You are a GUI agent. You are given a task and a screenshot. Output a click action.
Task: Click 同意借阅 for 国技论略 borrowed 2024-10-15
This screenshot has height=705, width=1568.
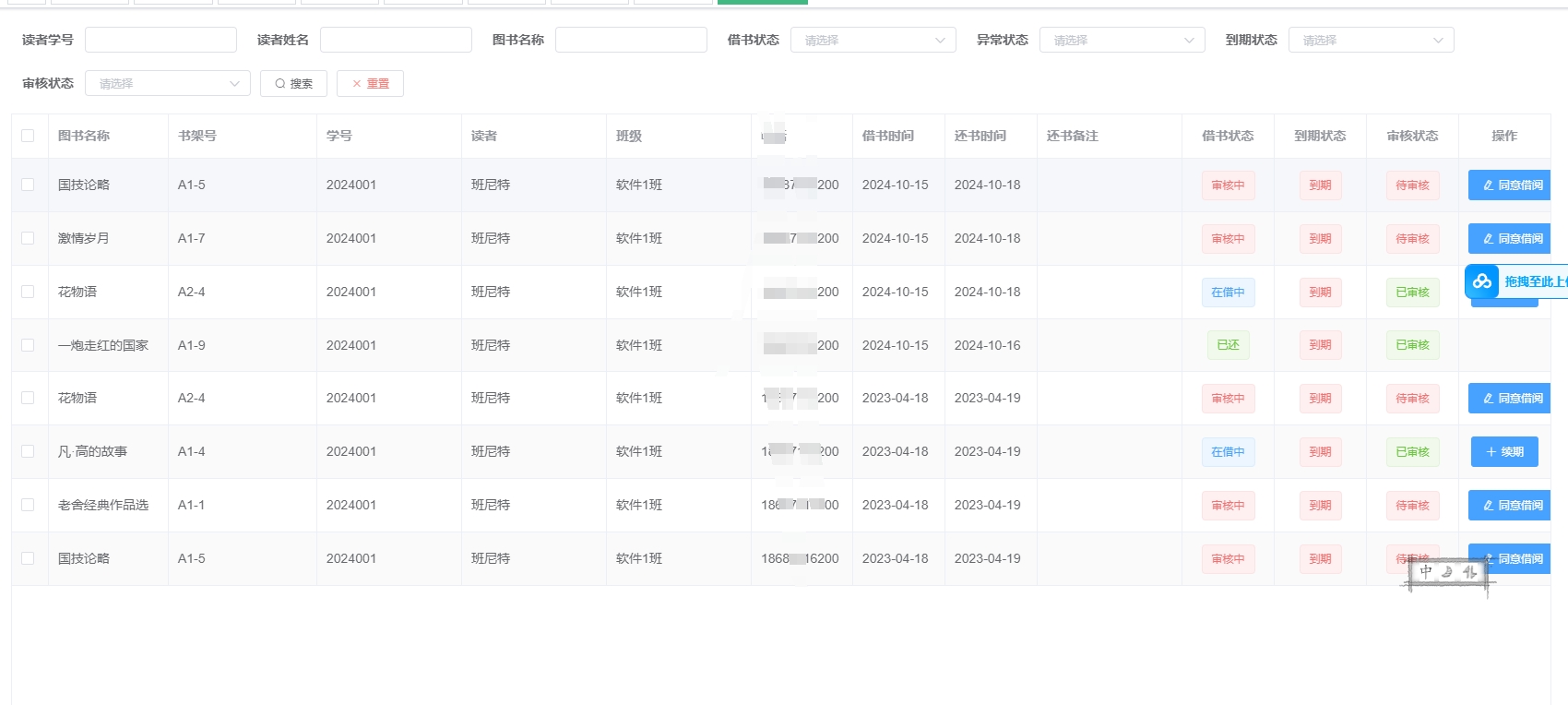click(x=1511, y=185)
